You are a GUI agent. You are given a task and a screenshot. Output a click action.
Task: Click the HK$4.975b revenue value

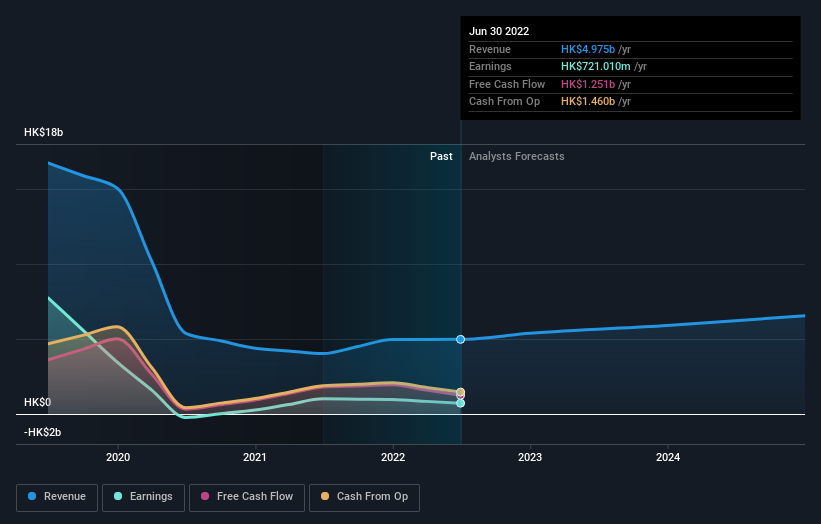tap(588, 49)
